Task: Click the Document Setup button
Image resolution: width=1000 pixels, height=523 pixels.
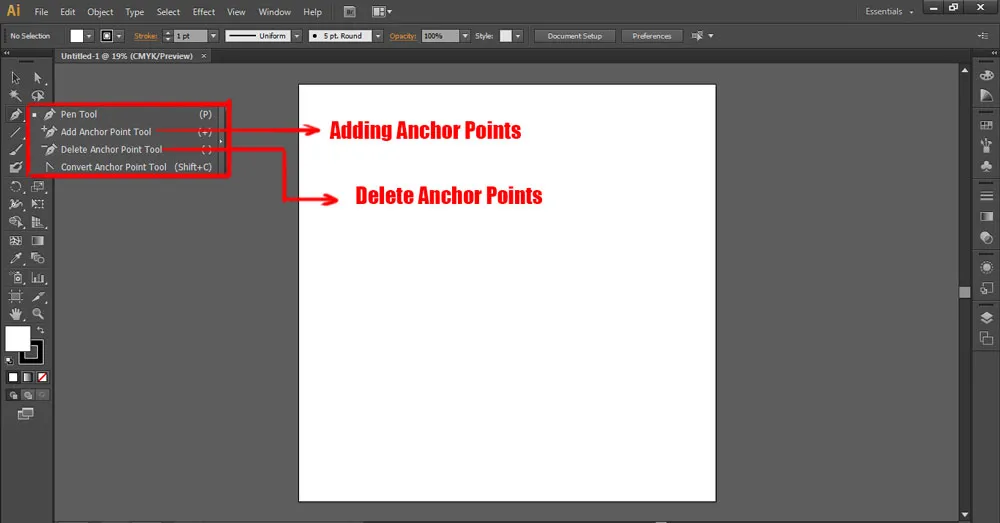Action: [x=574, y=36]
